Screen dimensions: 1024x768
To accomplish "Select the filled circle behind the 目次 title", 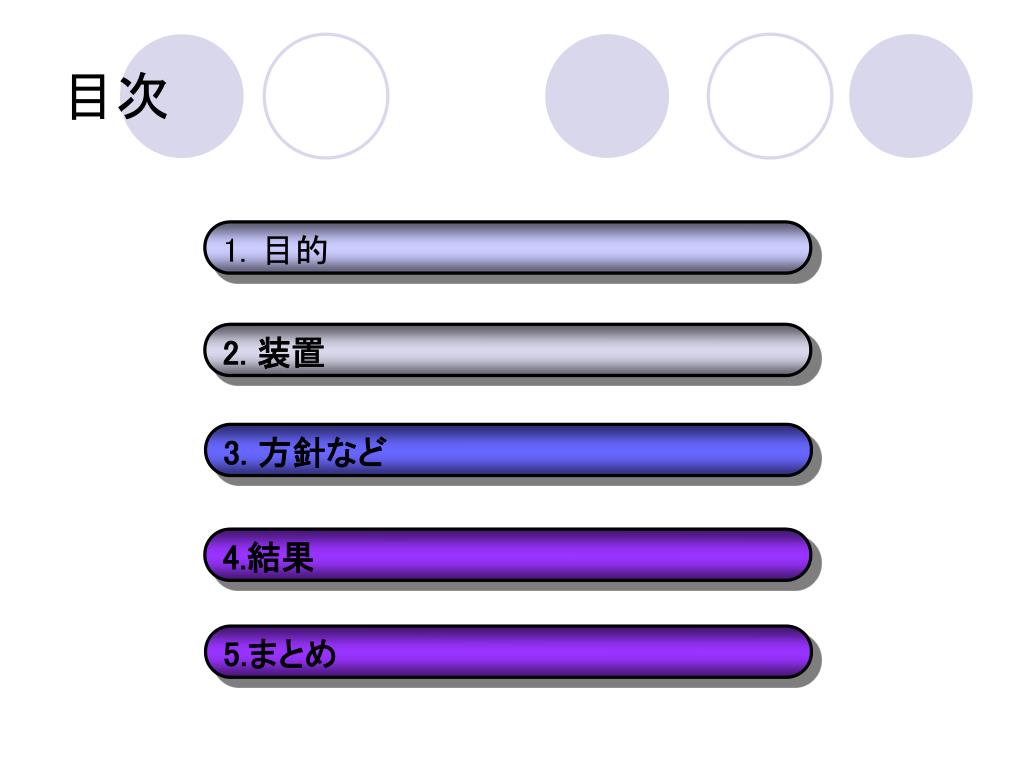I will [182, 96].
